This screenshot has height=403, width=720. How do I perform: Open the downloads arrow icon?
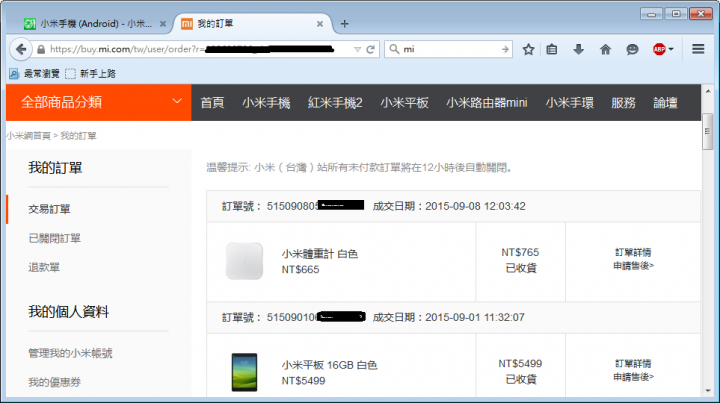pos(579,49)
